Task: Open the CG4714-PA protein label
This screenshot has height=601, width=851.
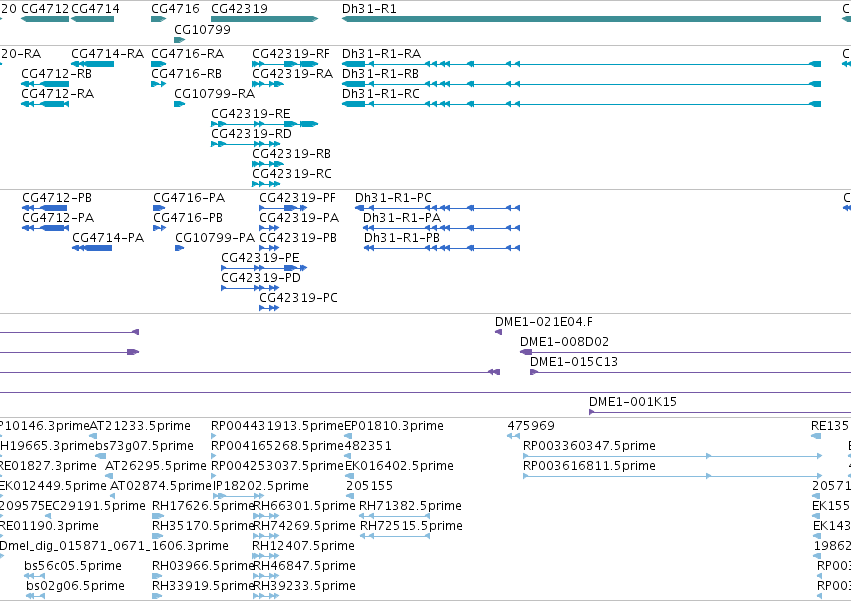Action: 108,238
